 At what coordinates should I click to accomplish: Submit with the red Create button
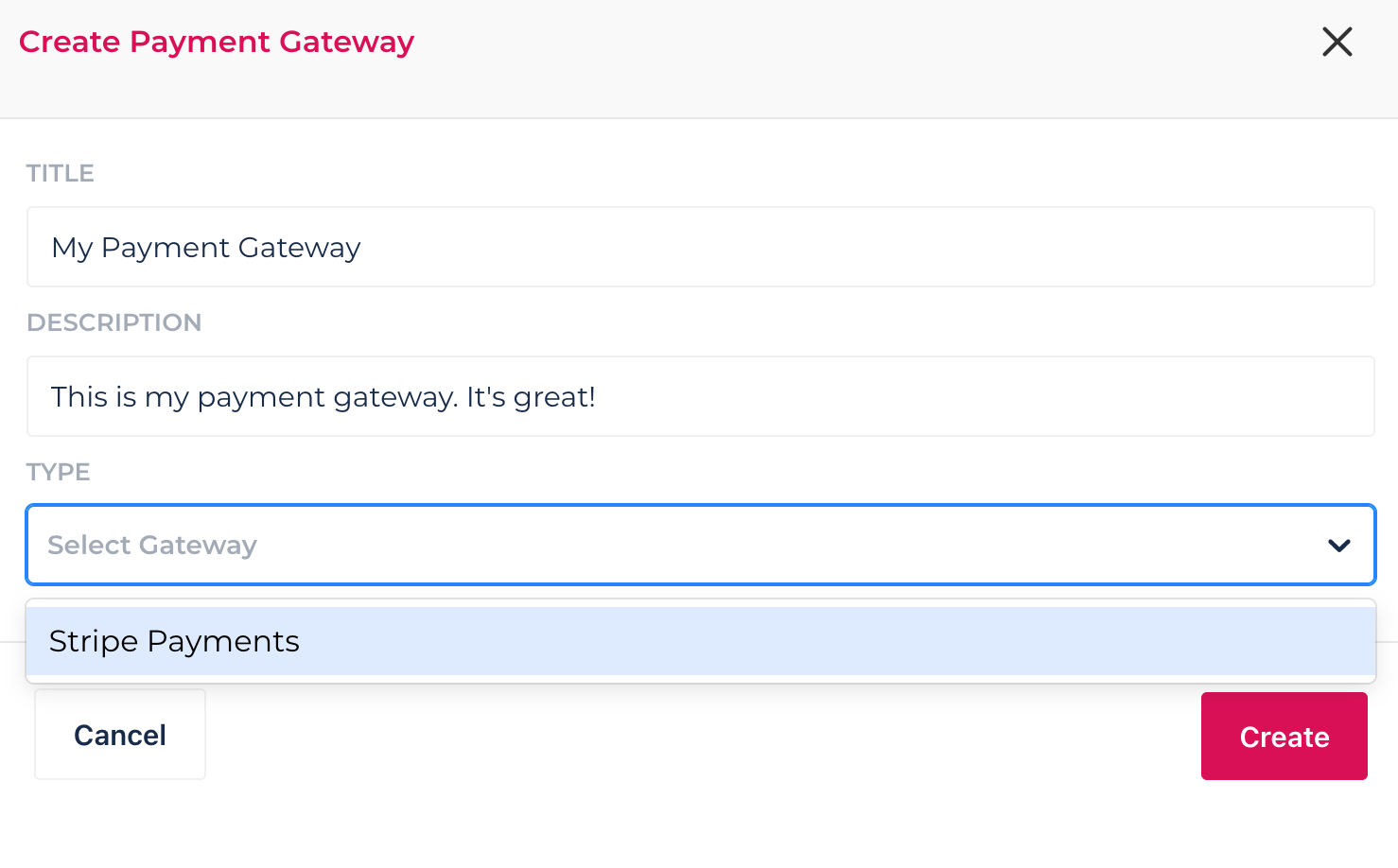point(1284,736)
